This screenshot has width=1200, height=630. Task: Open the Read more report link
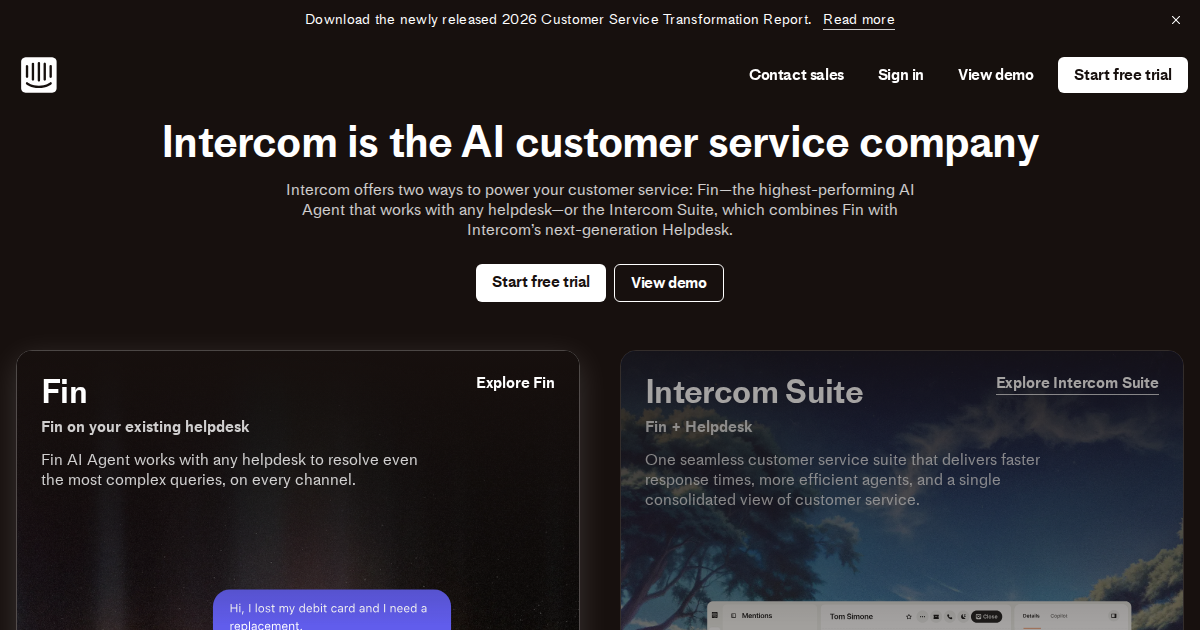[859, 20]
